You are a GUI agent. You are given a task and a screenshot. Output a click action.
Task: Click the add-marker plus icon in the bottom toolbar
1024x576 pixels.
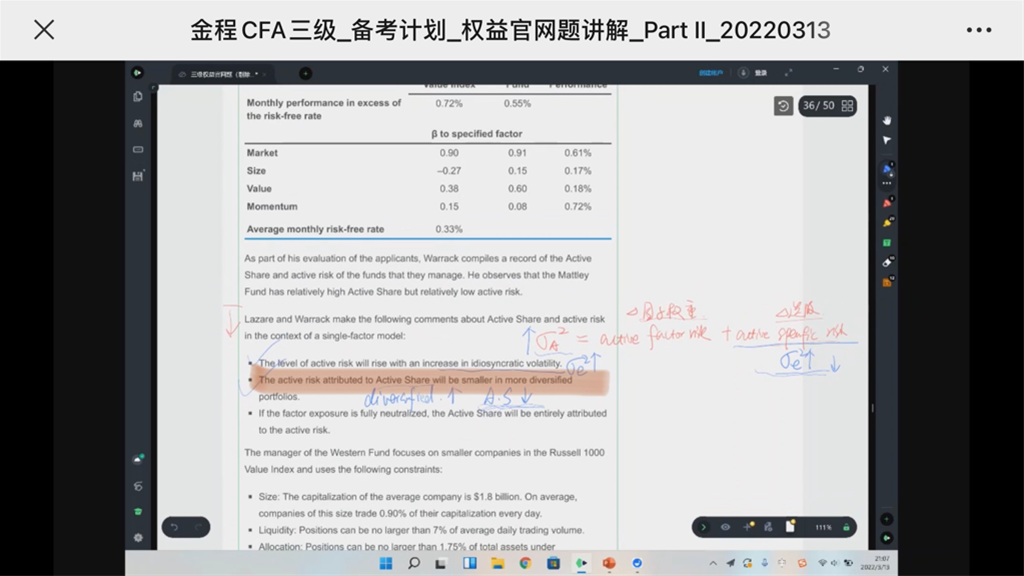[748, 526]
